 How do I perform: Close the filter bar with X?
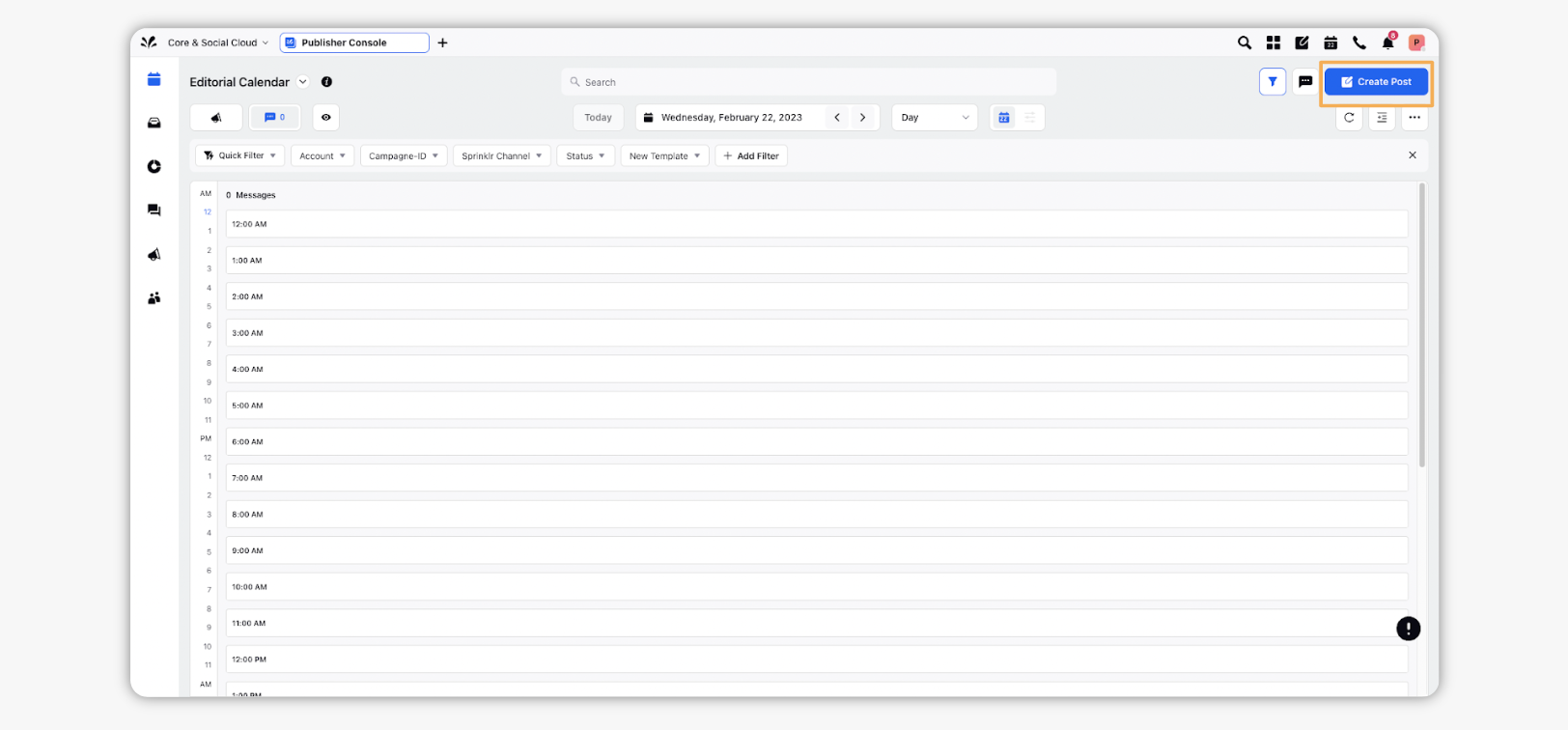[1413, 155]
